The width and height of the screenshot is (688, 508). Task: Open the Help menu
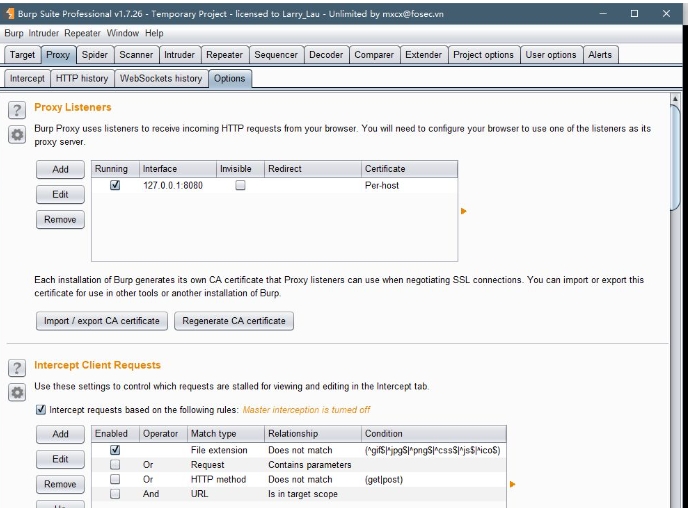pyautogui.click(x=154, y=33)
